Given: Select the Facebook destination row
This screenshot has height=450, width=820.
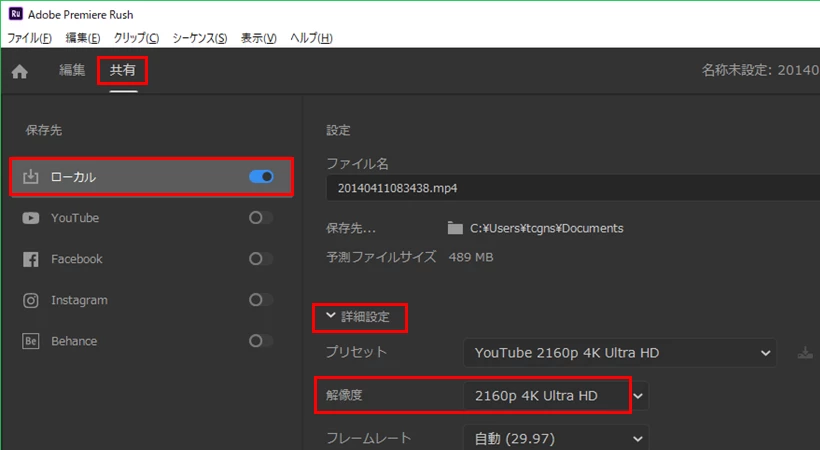Looking at the screenshot, I should (151, 259).
